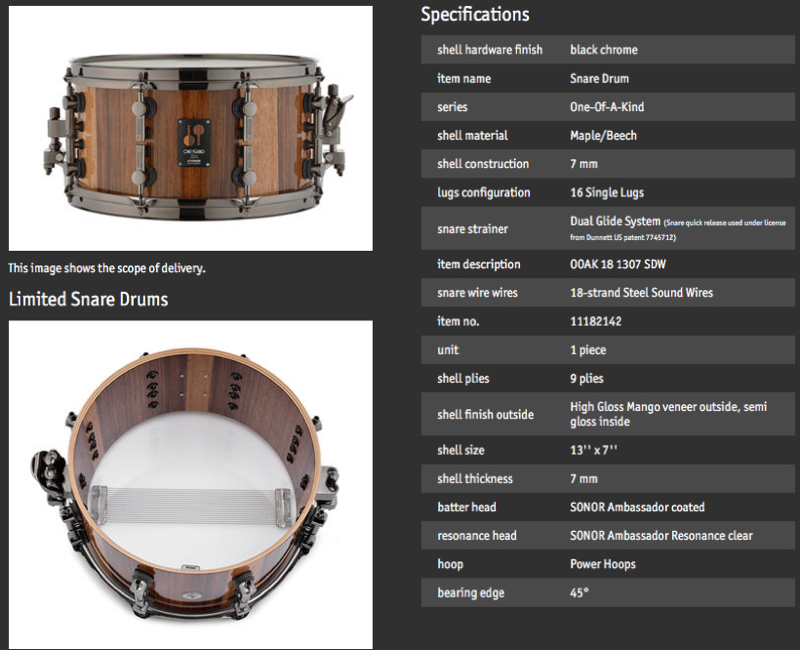Select the 'SONOR Ambassador Resonance clear' value
800x650 pixels.
pyautogui.click(x=661, y=535)
